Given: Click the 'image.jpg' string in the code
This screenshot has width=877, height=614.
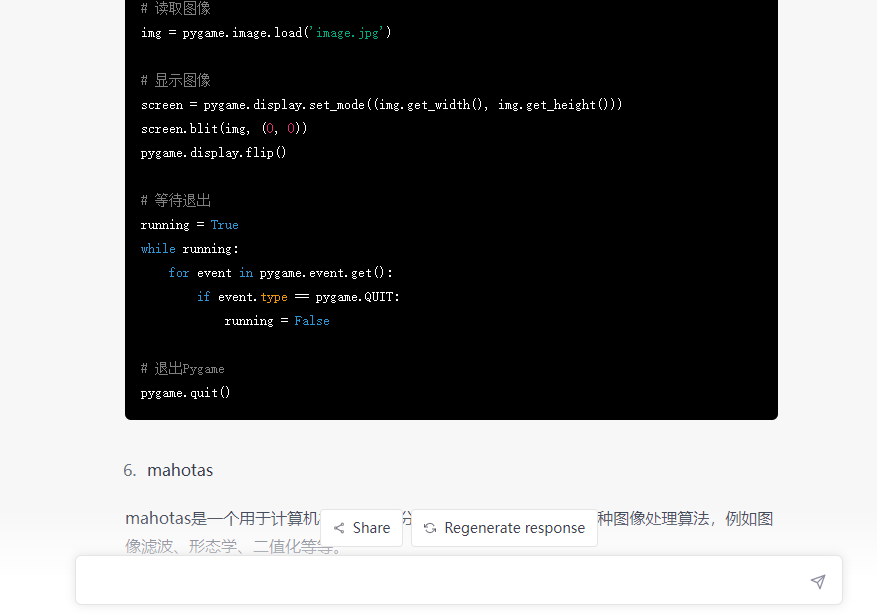Looking at the screenshot, I should coord(350,33).
